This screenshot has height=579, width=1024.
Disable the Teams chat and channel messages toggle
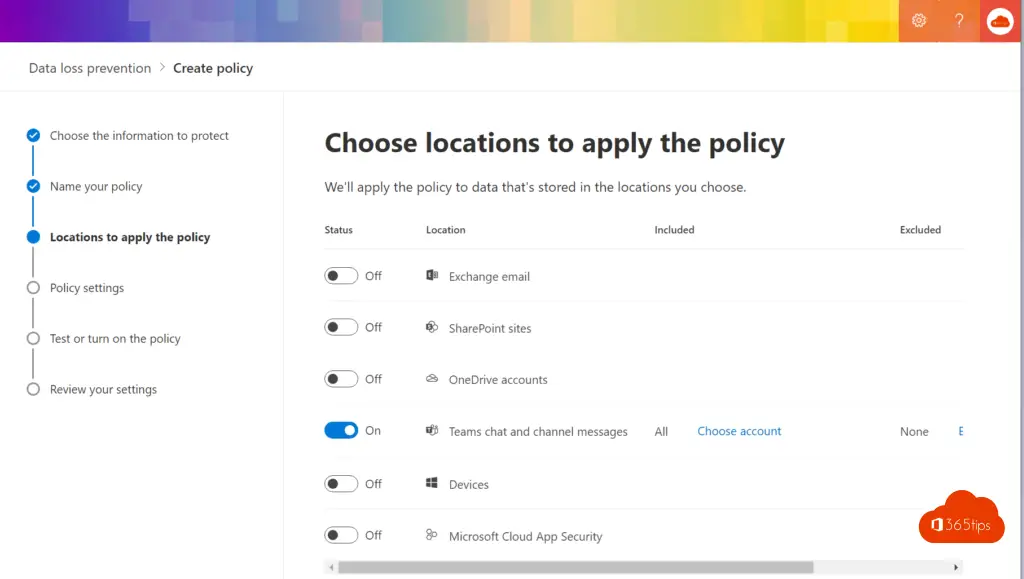coord(341,430)
